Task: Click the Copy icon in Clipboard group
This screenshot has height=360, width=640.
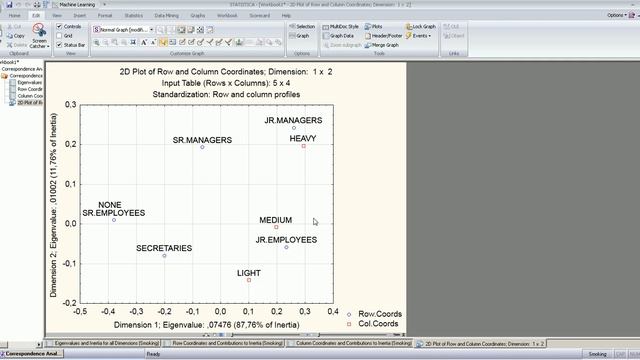Action: tap(10, 36)
